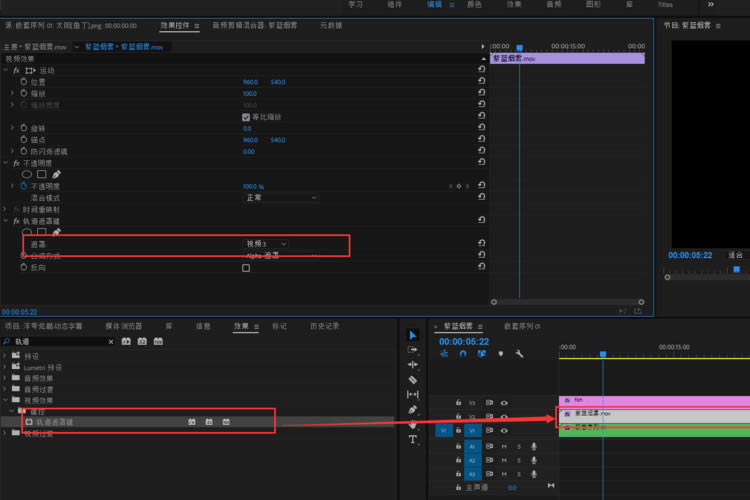Enable the 反向 checkbox
This screenshot has height=500, width=750.
tap(246, 268)
